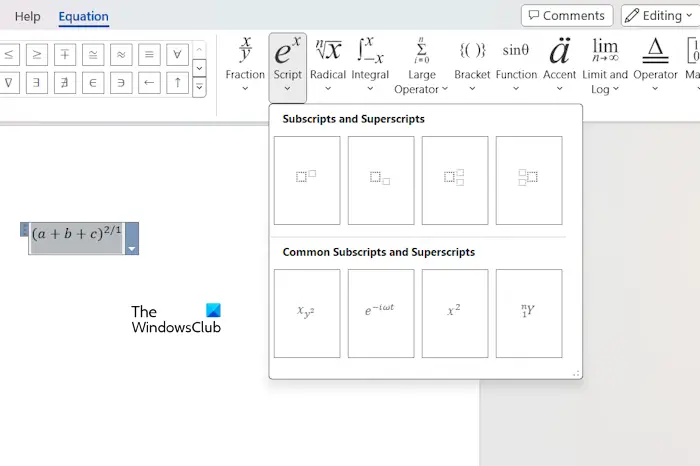Insert the x squared preset
Viewport: 700px width, 466px height.
click(455, 313)
